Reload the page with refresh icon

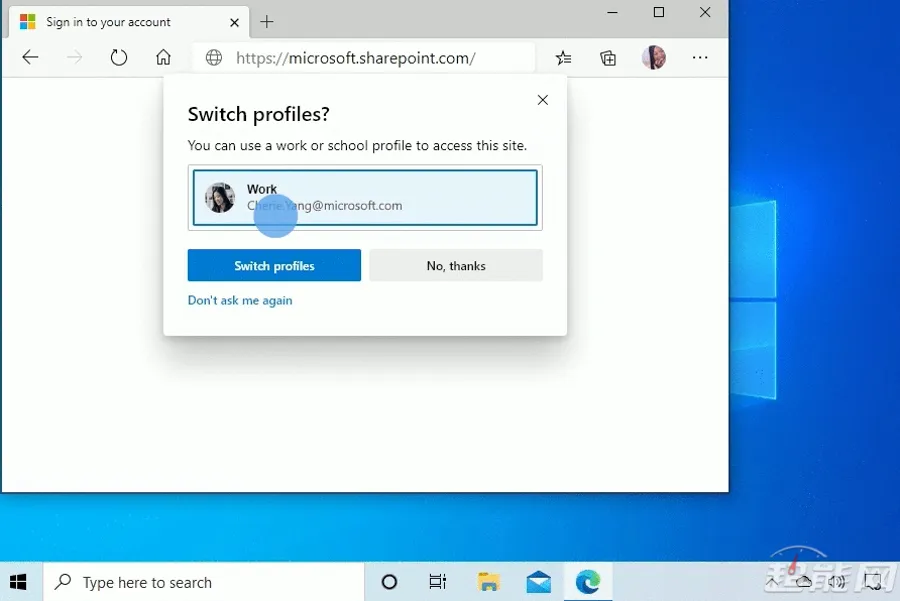(x=119, y=57)
